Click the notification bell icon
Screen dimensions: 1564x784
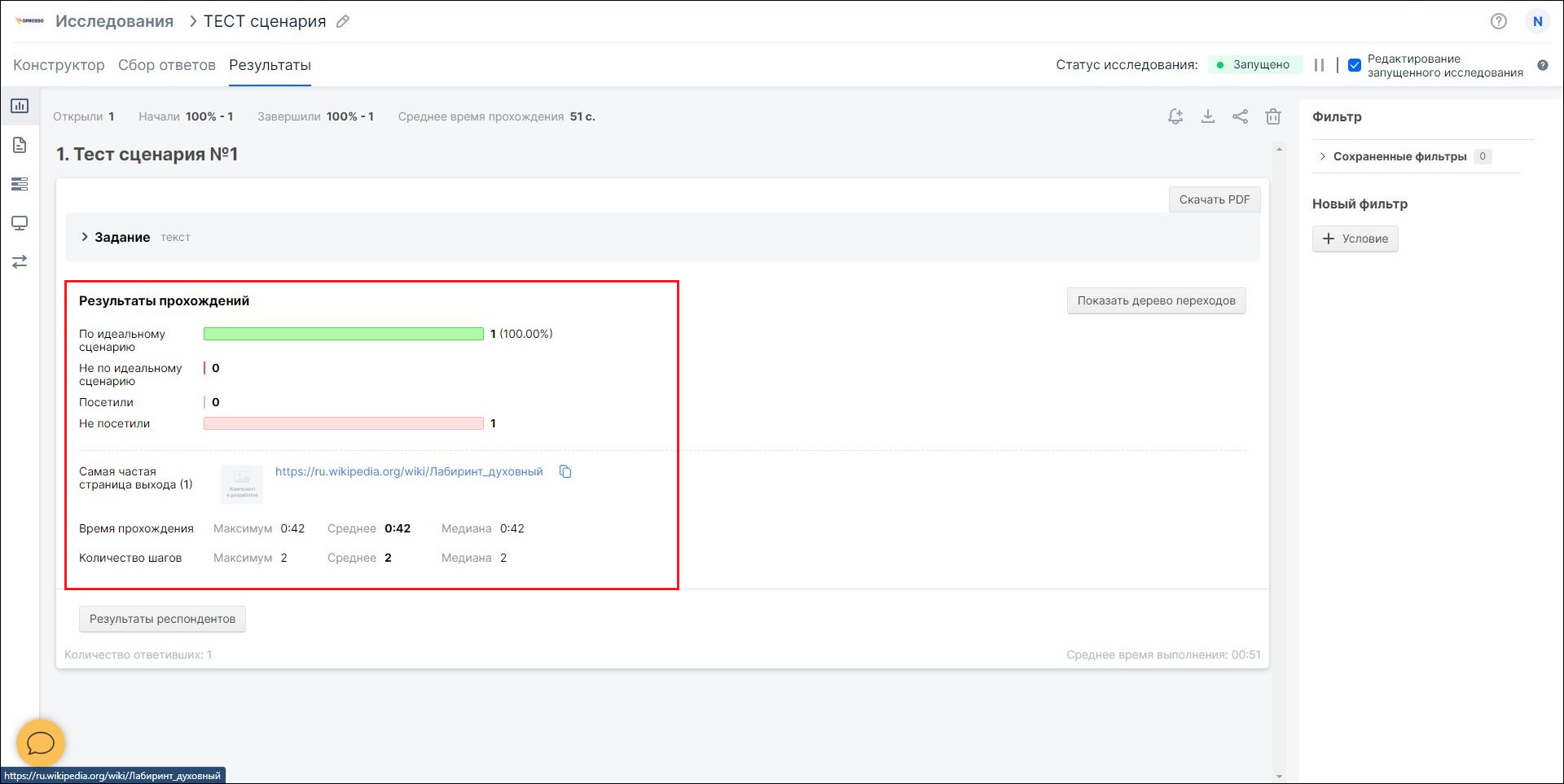pos(1175,116)
